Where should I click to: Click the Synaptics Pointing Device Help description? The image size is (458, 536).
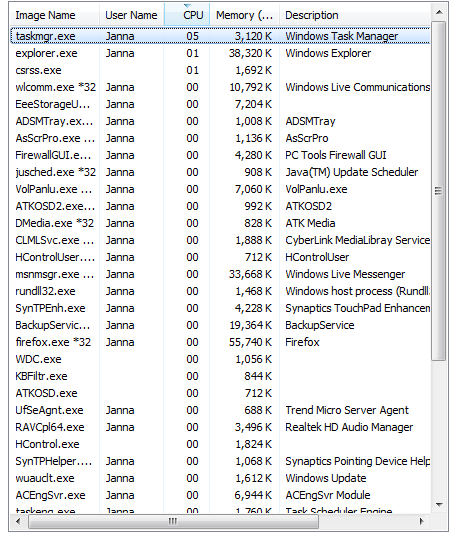pos(358,461)
